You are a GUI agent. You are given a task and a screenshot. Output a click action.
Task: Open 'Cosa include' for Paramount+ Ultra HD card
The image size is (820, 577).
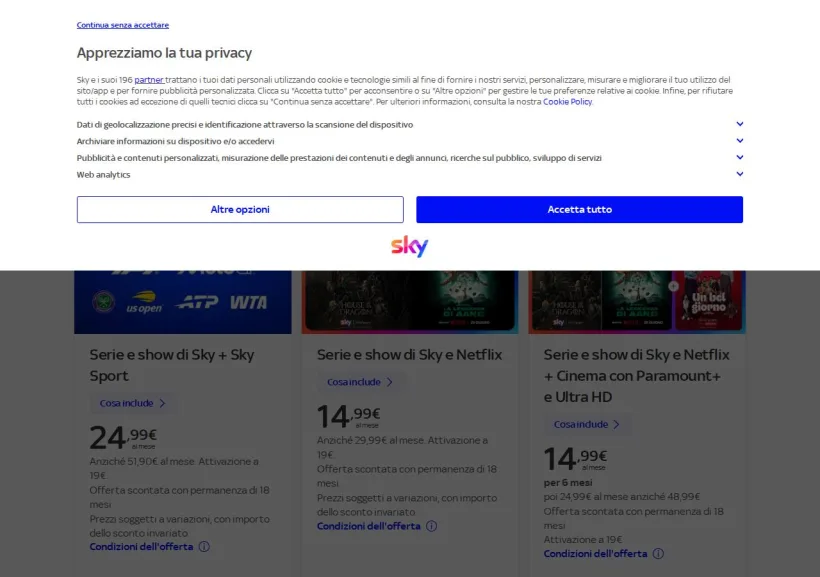[x=587, y=424]
